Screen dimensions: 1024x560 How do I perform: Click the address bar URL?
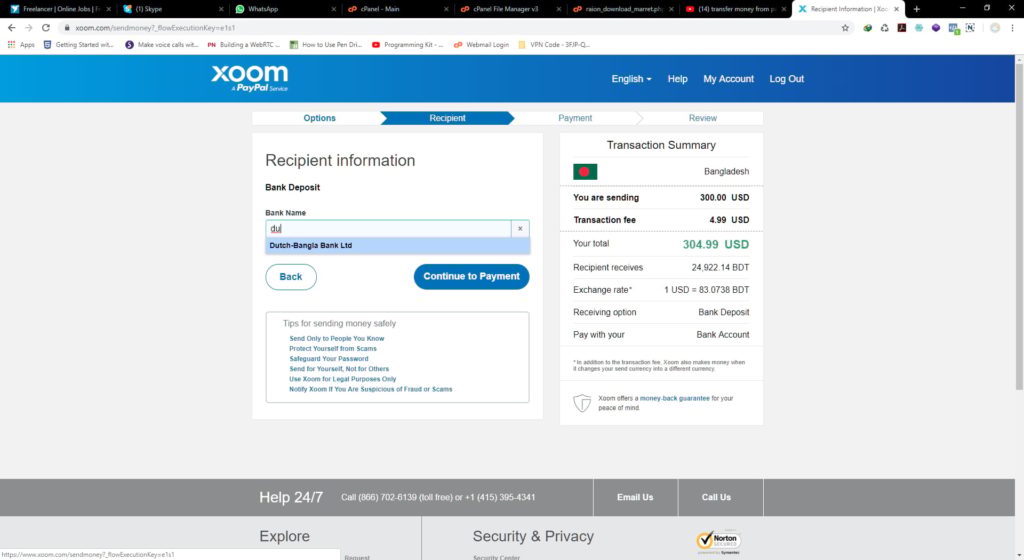click(155, 28)
